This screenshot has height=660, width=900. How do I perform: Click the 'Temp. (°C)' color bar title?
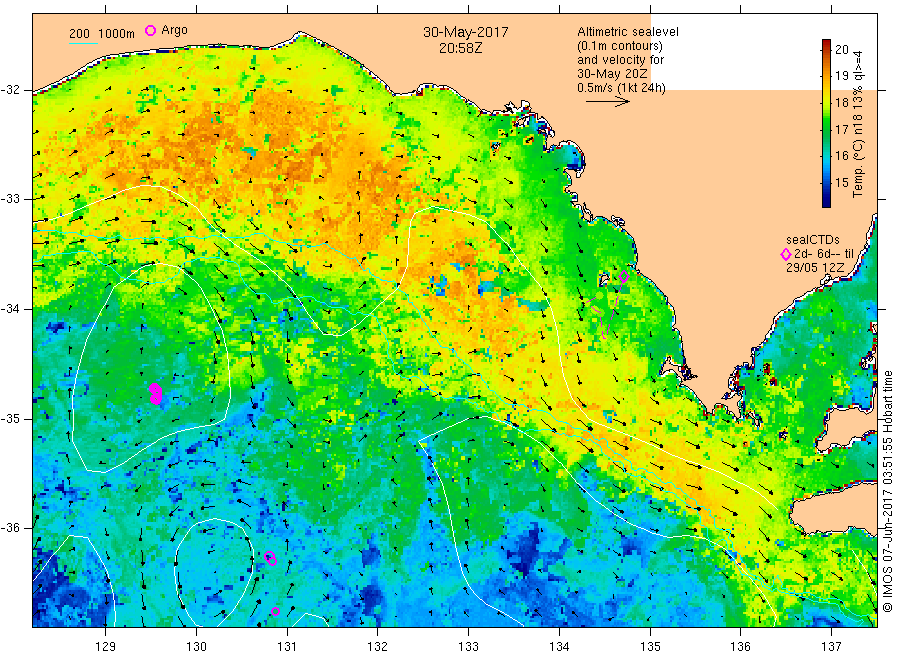[858, 173]
